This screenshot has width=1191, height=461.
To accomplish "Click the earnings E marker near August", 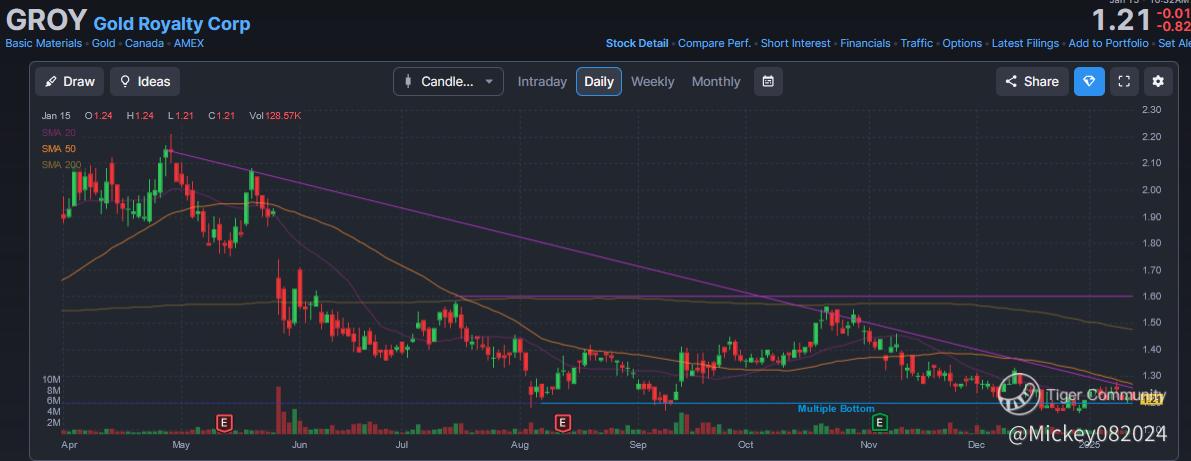I will [x=563, y=422].
